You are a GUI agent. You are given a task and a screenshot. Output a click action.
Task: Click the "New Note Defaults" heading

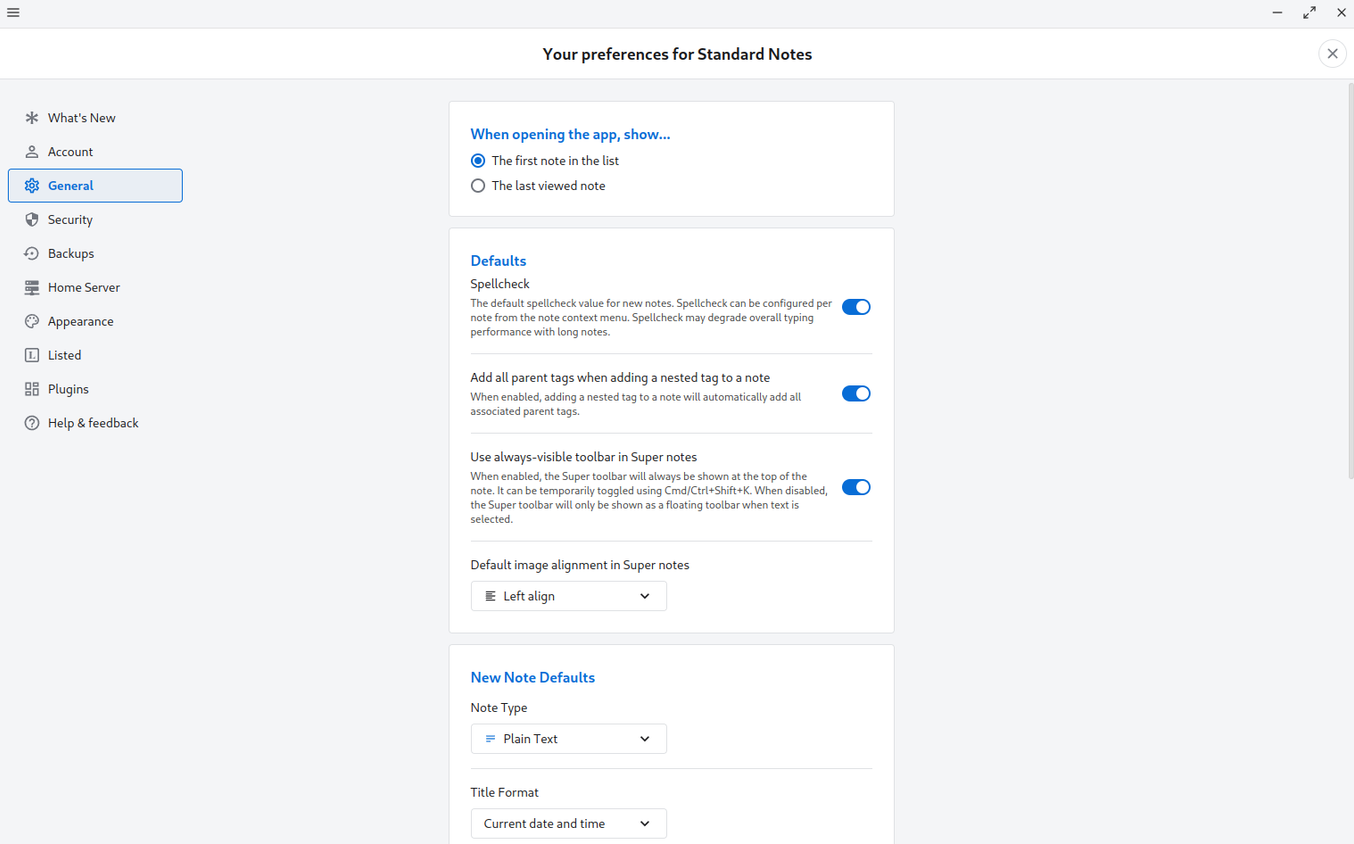tap(532, 678)
